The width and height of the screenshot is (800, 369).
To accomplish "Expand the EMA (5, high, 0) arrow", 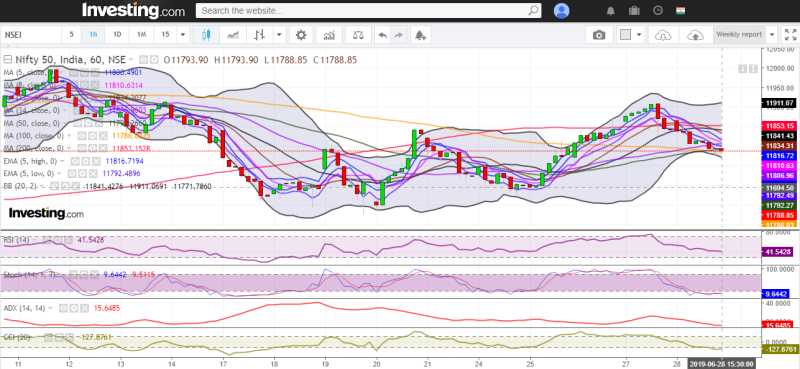I will [62, 161].
